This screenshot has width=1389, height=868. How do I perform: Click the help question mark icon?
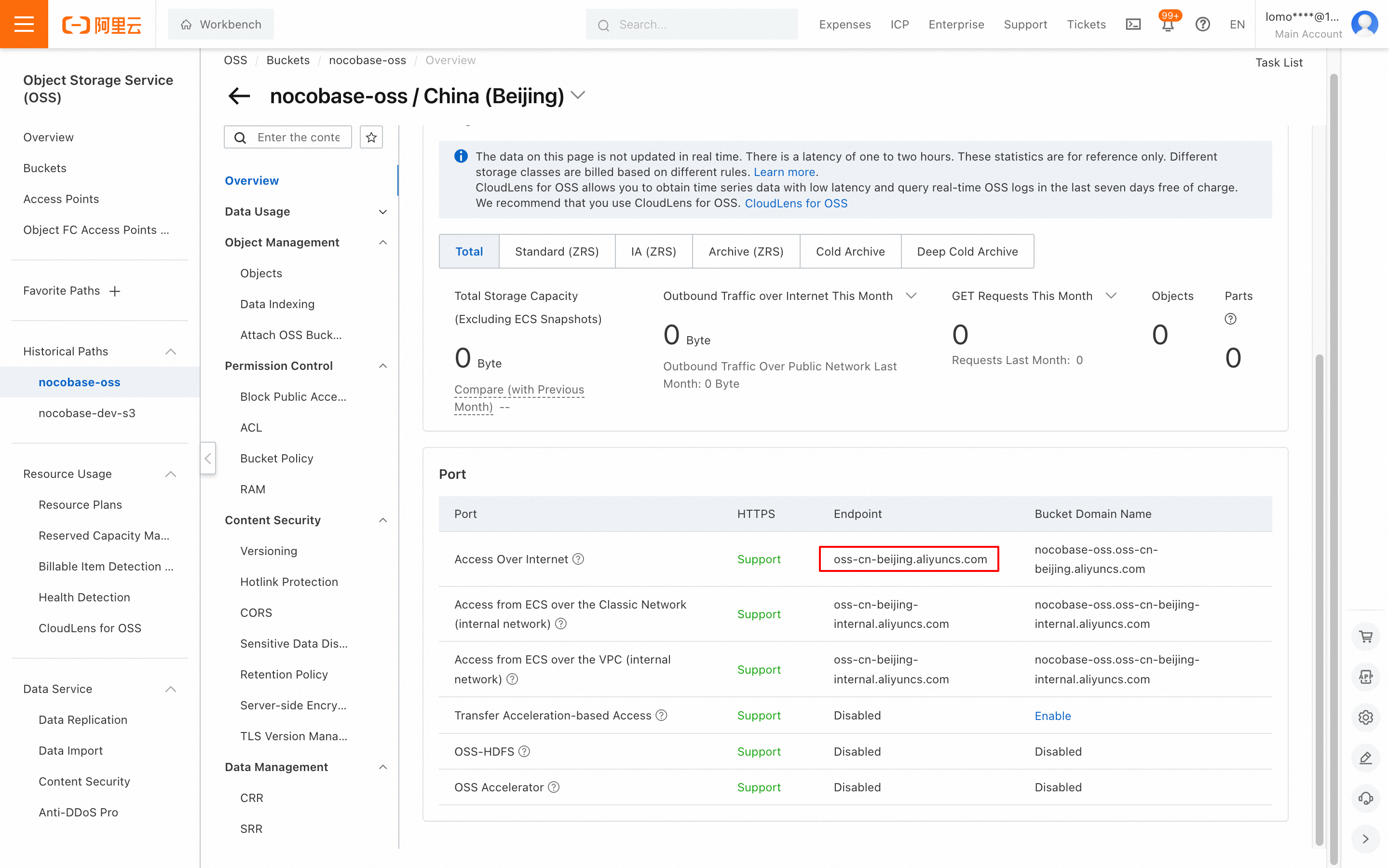[x=1202, y=25]
